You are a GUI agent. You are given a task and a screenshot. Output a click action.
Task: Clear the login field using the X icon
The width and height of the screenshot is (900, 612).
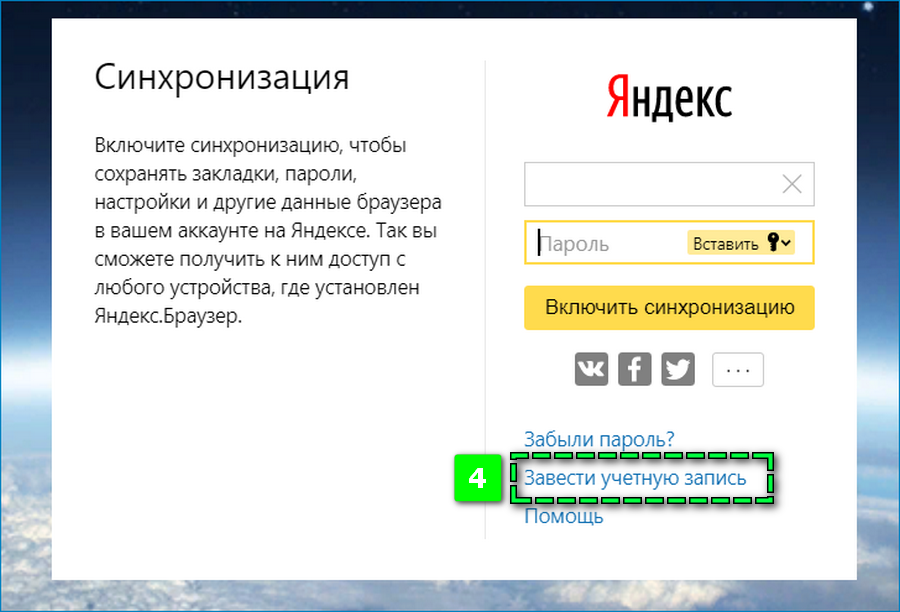[x=791, y=183]
